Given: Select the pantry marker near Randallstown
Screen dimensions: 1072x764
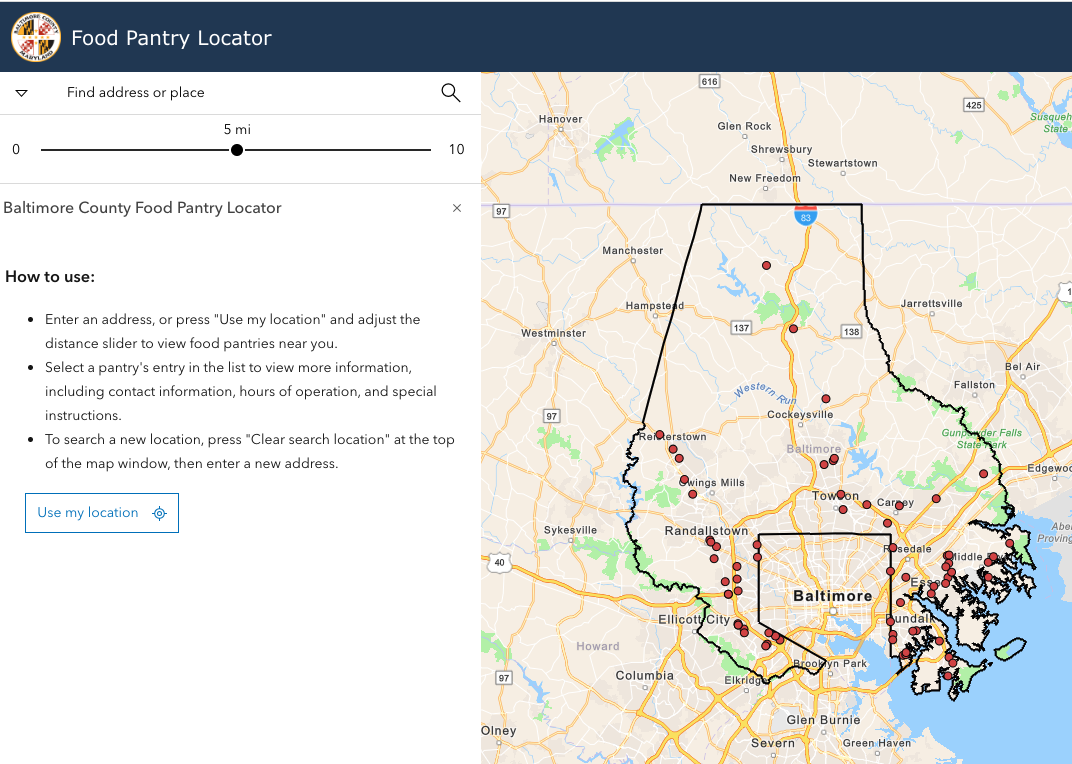Looking at the screenshot, I should click(709, 539).
